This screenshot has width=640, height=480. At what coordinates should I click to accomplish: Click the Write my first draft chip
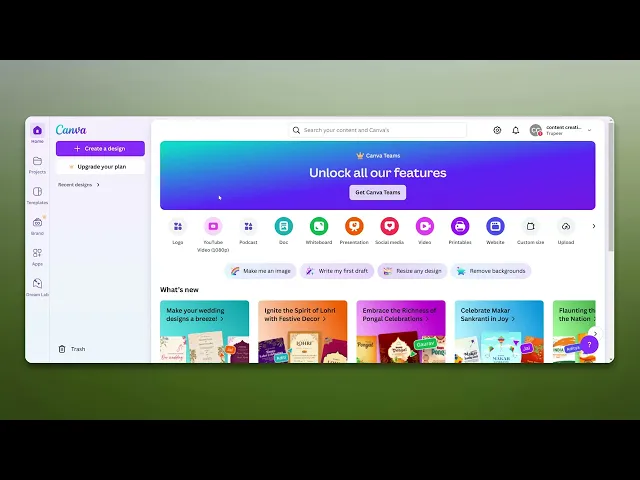(337, 271)
